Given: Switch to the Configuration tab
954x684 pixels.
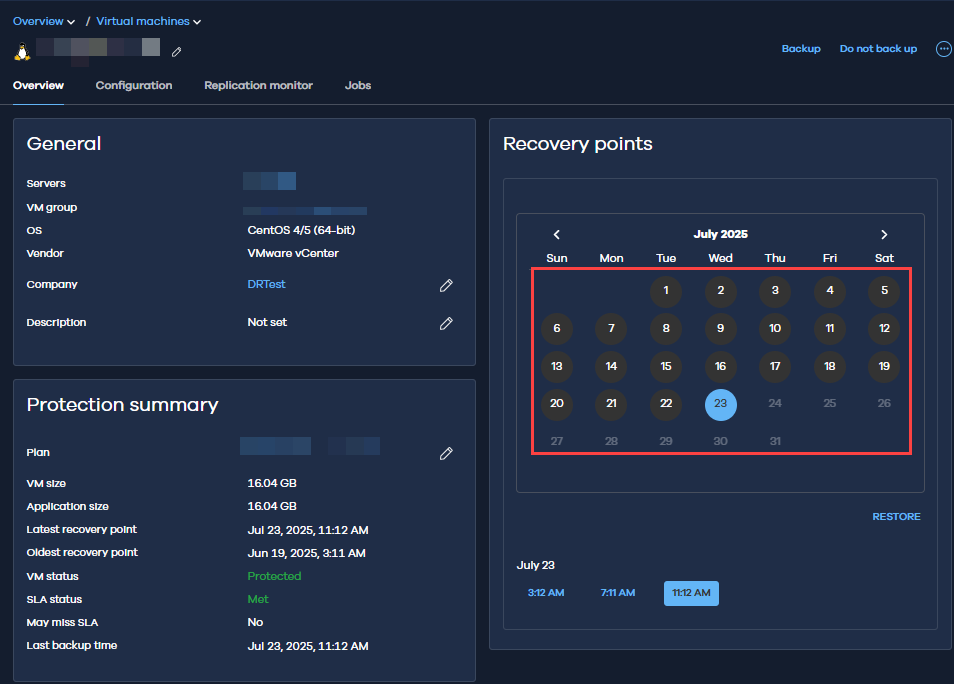Looking at the screenshot, I should 134,85.
